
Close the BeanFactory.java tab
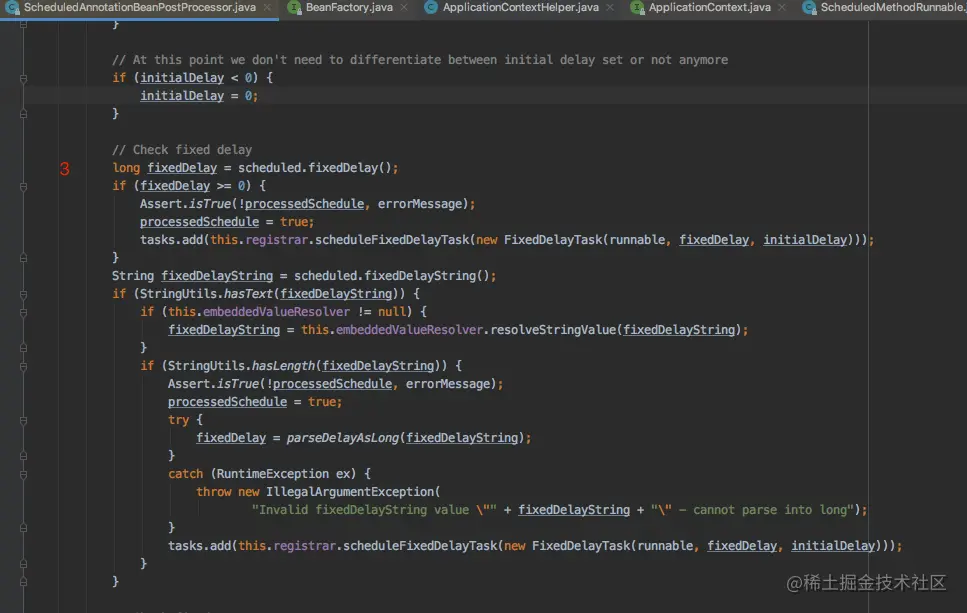[x=404, y=7]
